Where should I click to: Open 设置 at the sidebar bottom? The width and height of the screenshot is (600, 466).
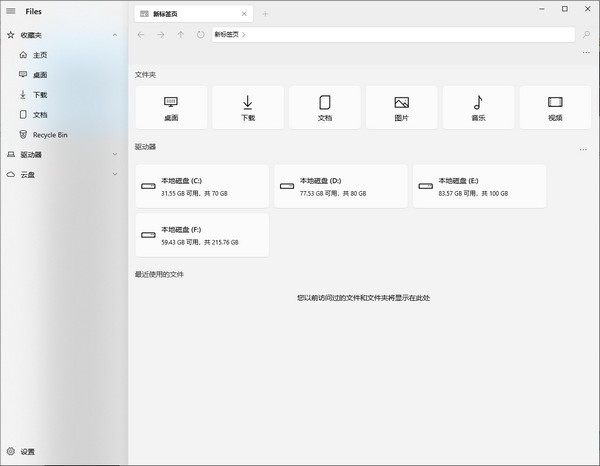(x=27, y=452)
